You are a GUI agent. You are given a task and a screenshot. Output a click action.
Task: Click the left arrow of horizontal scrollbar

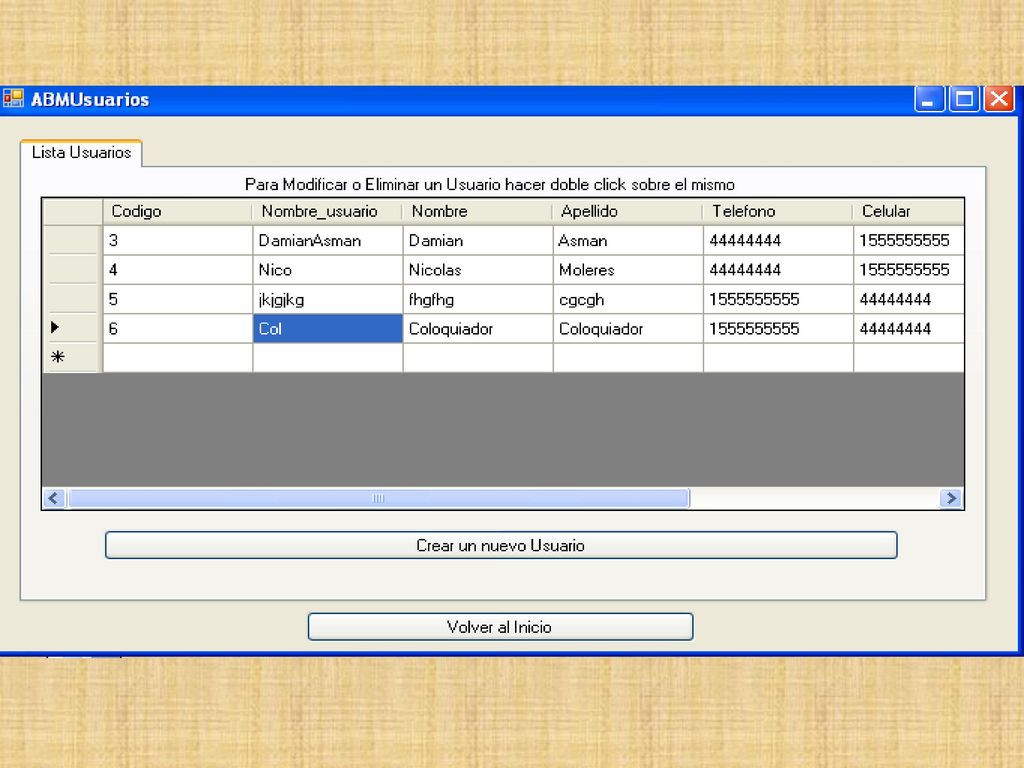pyautogui.click(x=54, y=498)
